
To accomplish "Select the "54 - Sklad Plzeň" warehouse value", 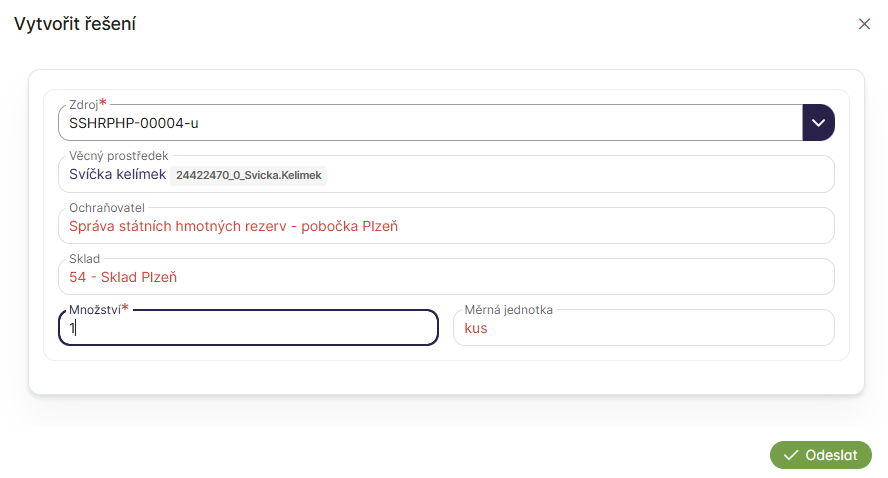I will click(123, 277).
